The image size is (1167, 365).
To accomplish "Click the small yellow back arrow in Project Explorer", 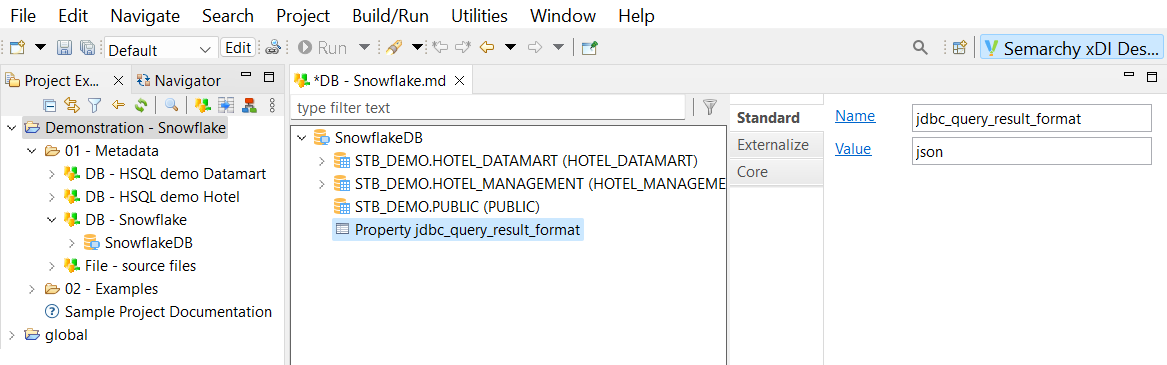I will [118, 105].
